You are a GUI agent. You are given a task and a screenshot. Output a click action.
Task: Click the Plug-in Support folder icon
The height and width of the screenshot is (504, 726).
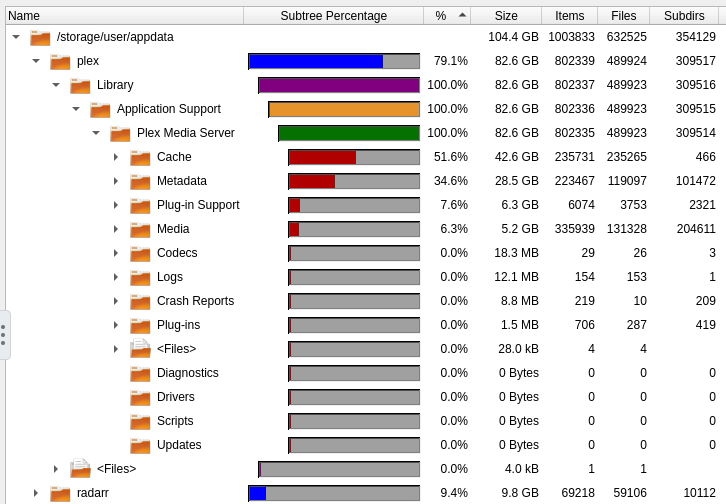(140, 206)
